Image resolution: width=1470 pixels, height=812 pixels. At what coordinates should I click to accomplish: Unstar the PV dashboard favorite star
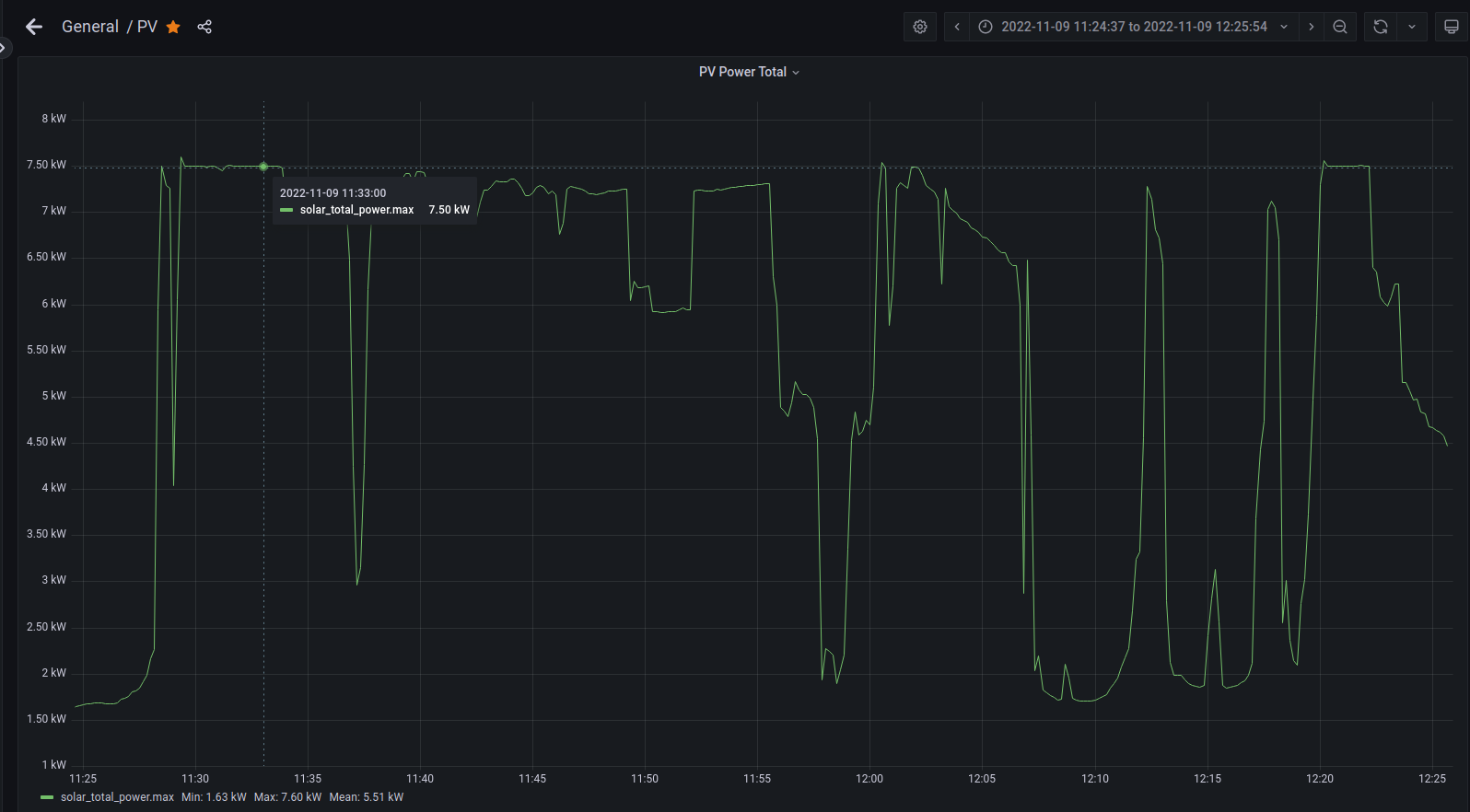(173, 27)
